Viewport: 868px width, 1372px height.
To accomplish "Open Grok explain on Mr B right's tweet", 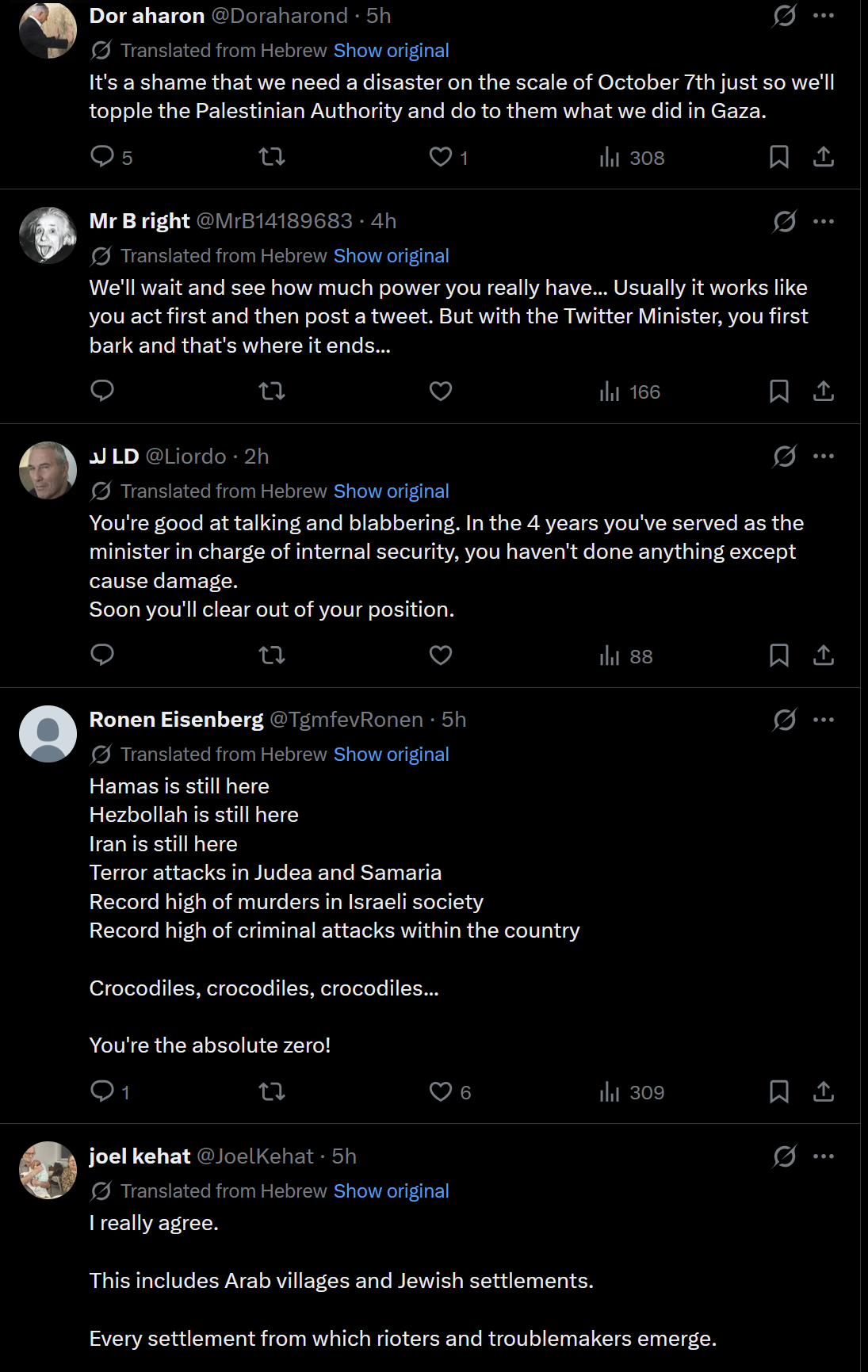I will click(785, 221).
